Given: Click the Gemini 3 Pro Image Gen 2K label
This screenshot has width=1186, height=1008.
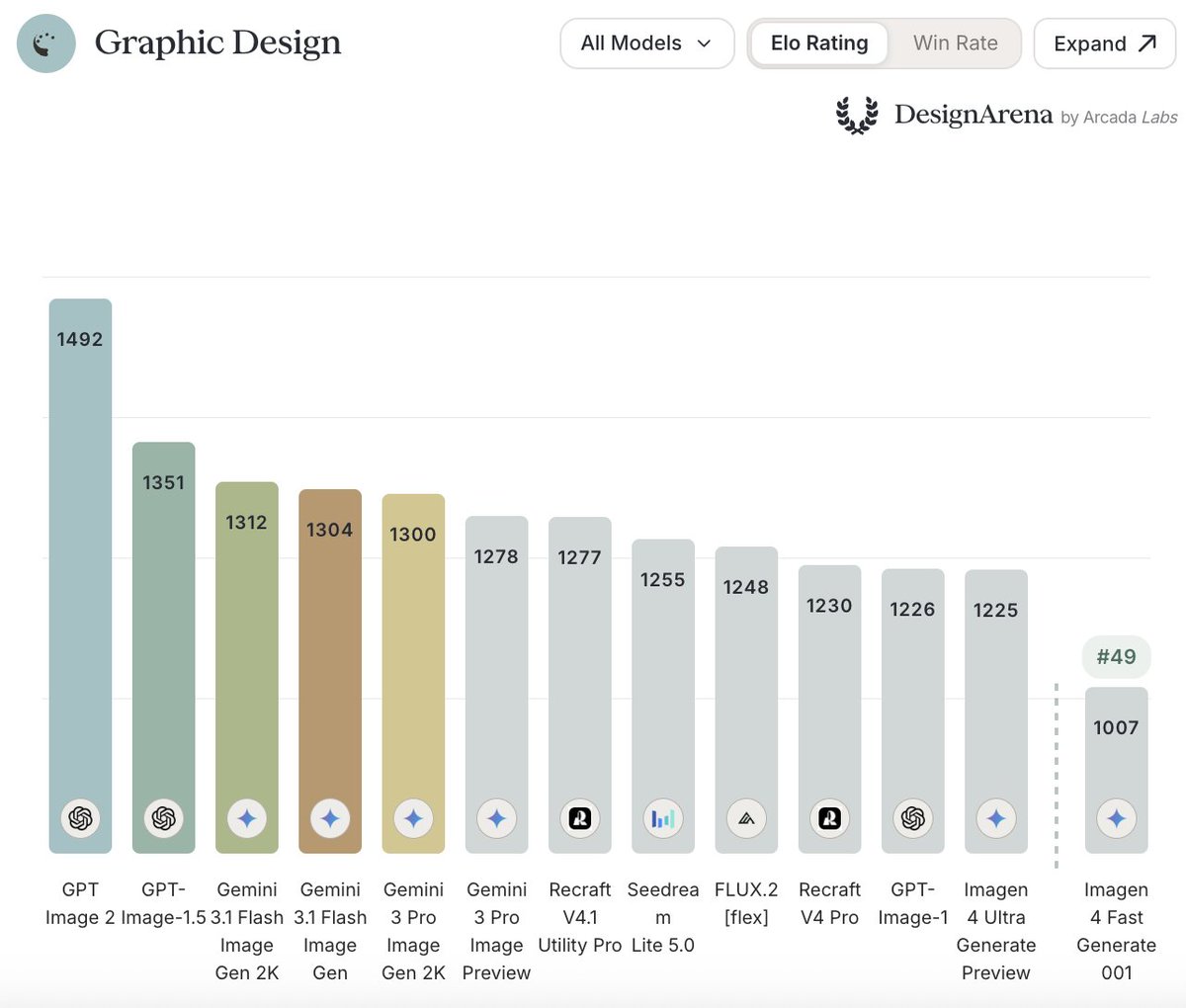Looking at the screenshot, I should (413, 931).
